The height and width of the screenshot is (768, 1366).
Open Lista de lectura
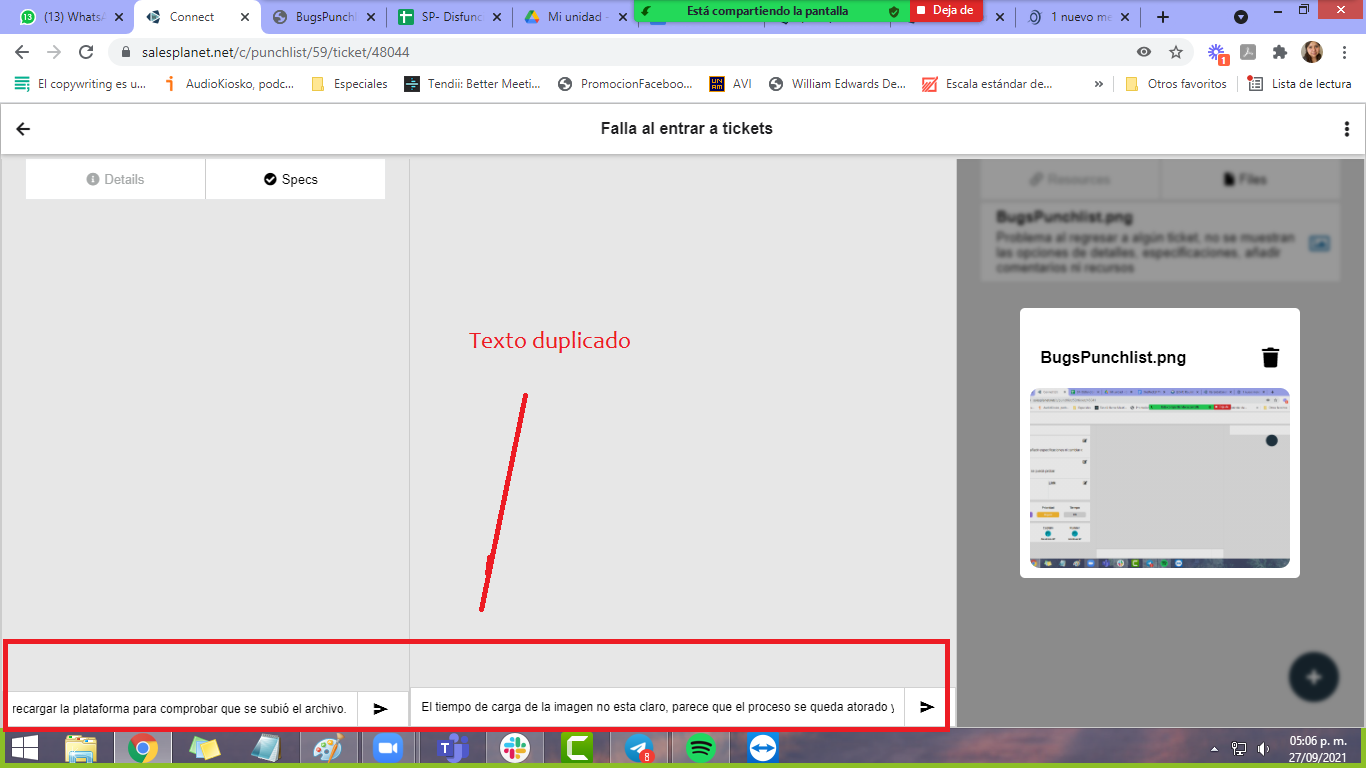pyautogui.click(x=1300, y=84)
